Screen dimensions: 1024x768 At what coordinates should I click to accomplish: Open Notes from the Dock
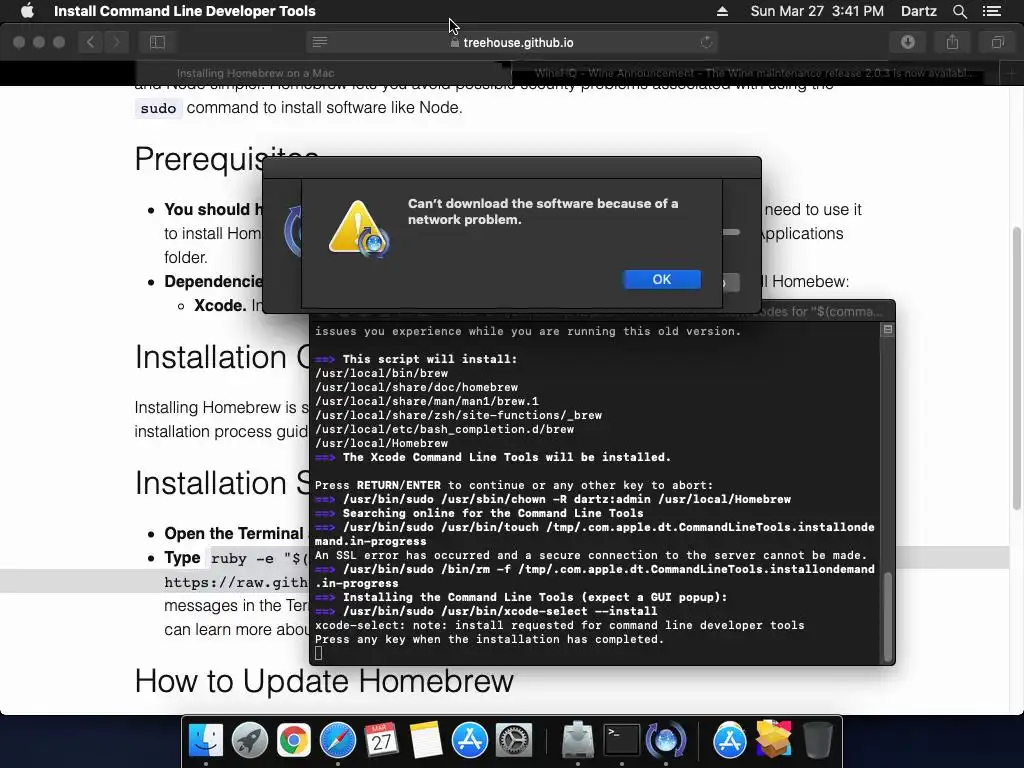(x=426, y=741)
